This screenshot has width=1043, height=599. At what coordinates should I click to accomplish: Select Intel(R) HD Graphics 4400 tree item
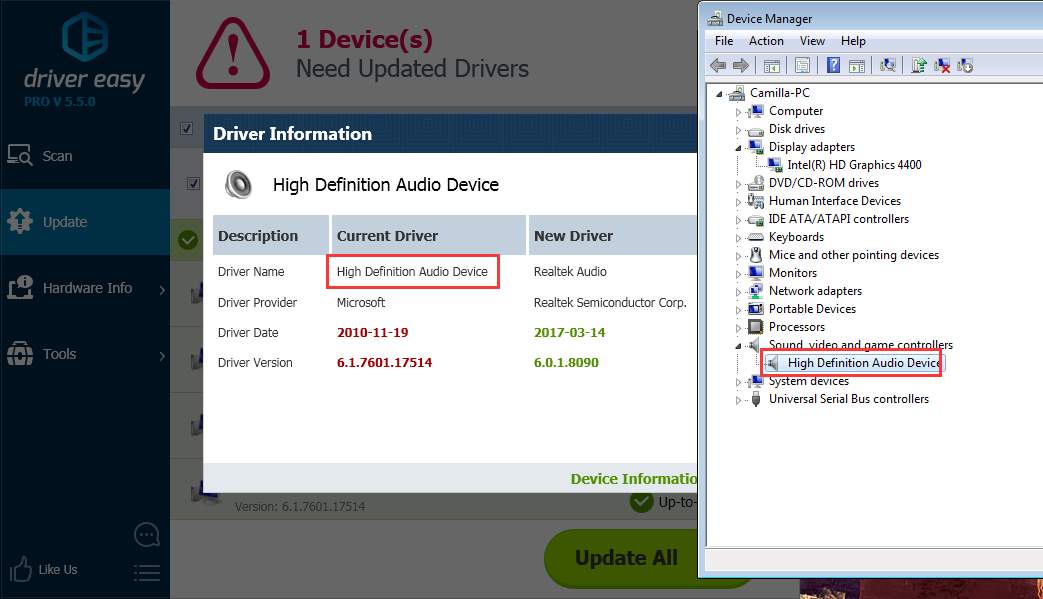tap(854, 165)
